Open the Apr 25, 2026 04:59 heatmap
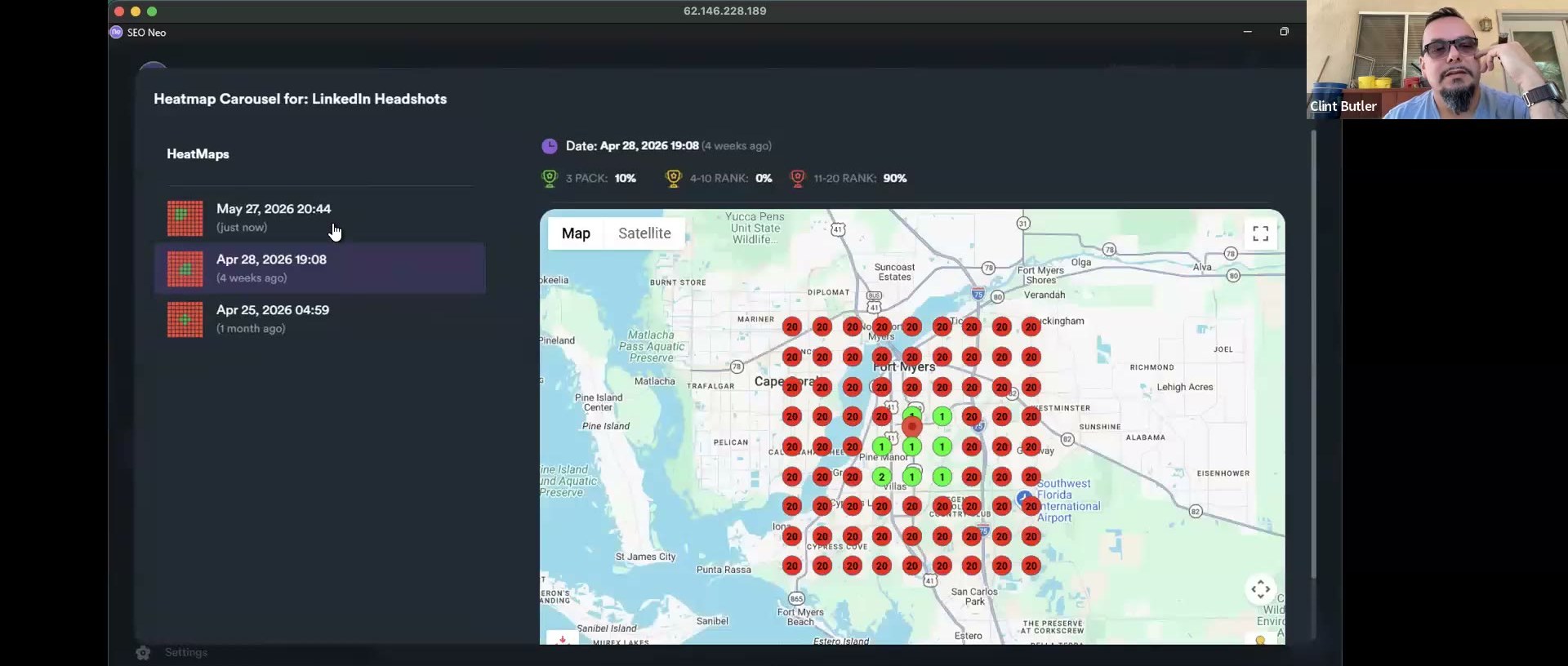Image resolution: width=1568 pixels, height=666 pixels. [319, 319]
